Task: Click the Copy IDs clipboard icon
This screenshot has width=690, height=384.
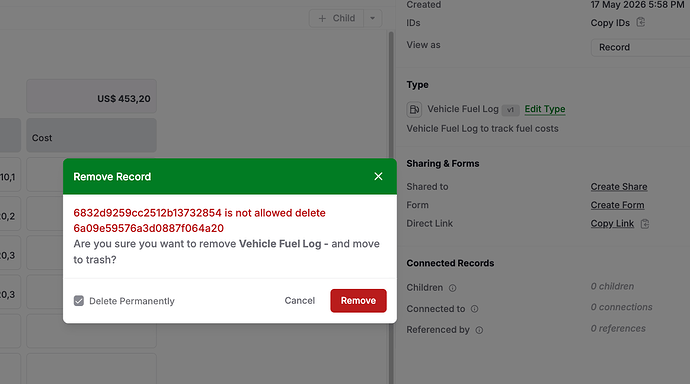Action: click(x=641, y=22)
